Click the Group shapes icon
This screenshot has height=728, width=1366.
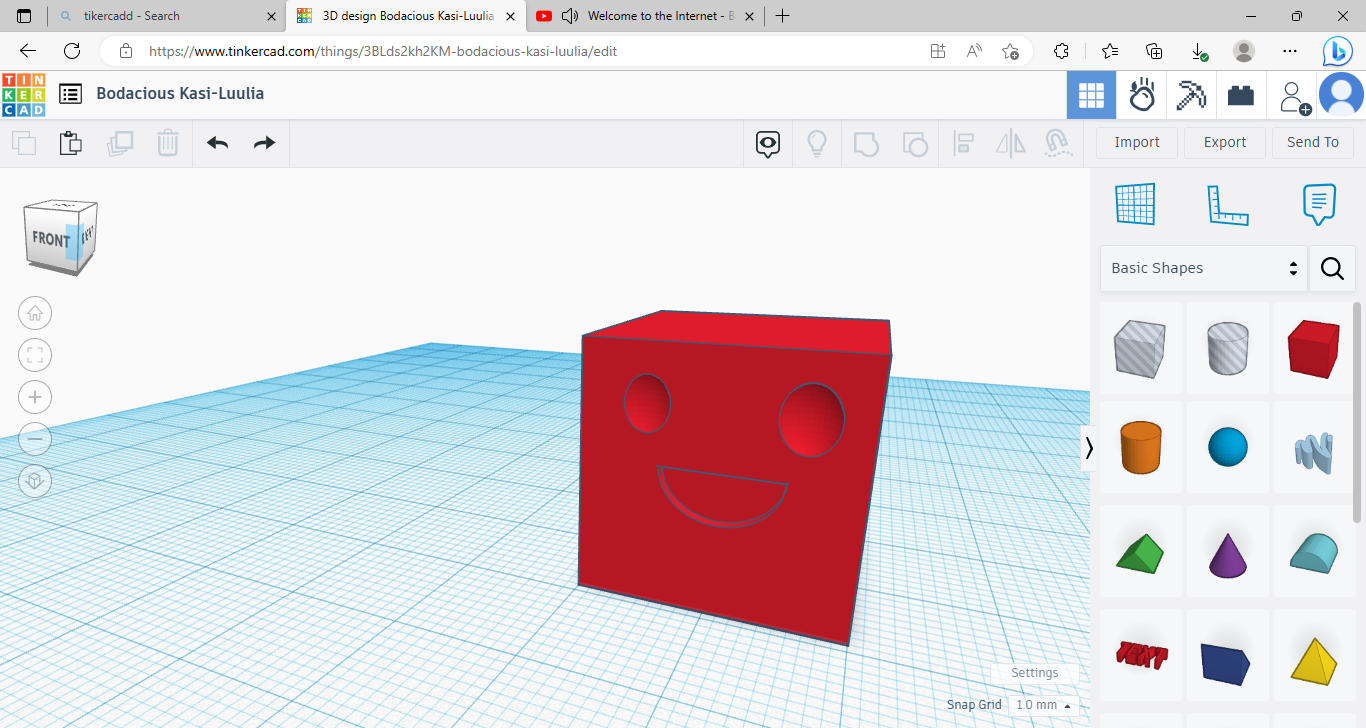coord(866,144)
